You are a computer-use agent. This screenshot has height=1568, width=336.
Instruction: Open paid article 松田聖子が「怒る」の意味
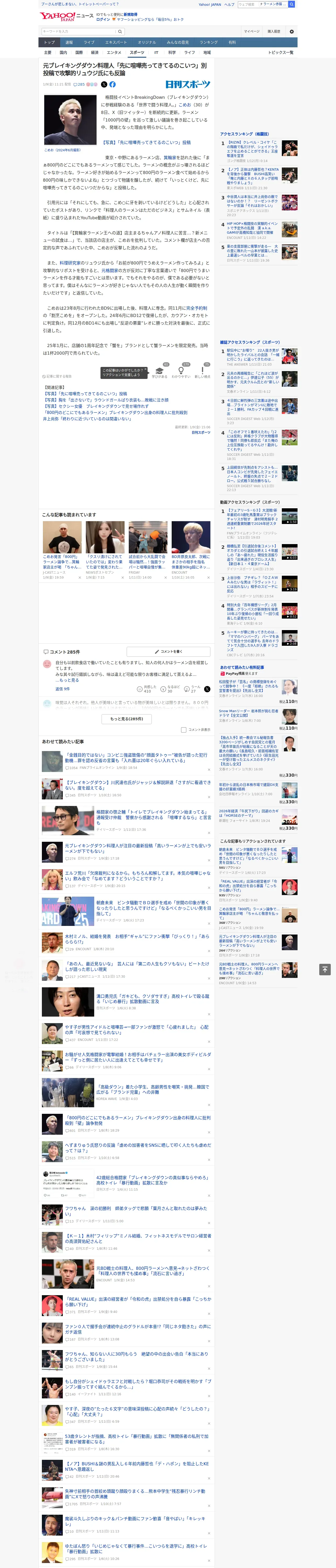click(249, 686)
